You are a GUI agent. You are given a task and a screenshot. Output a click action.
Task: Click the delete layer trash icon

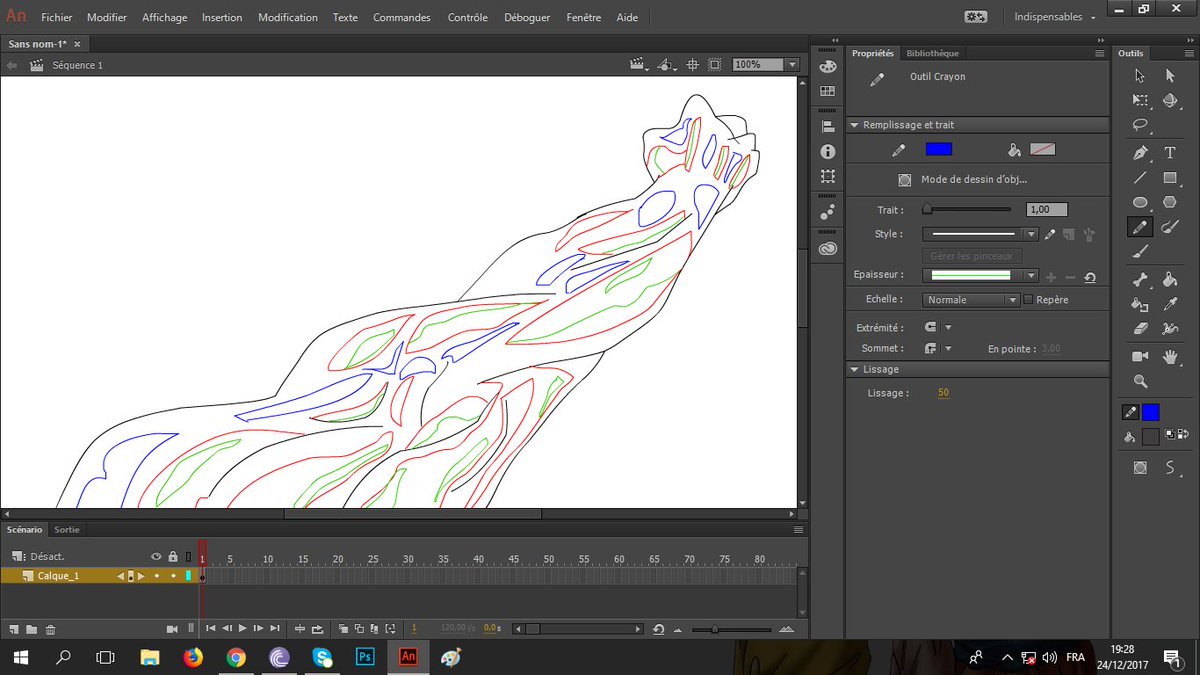tap(50, 629)
